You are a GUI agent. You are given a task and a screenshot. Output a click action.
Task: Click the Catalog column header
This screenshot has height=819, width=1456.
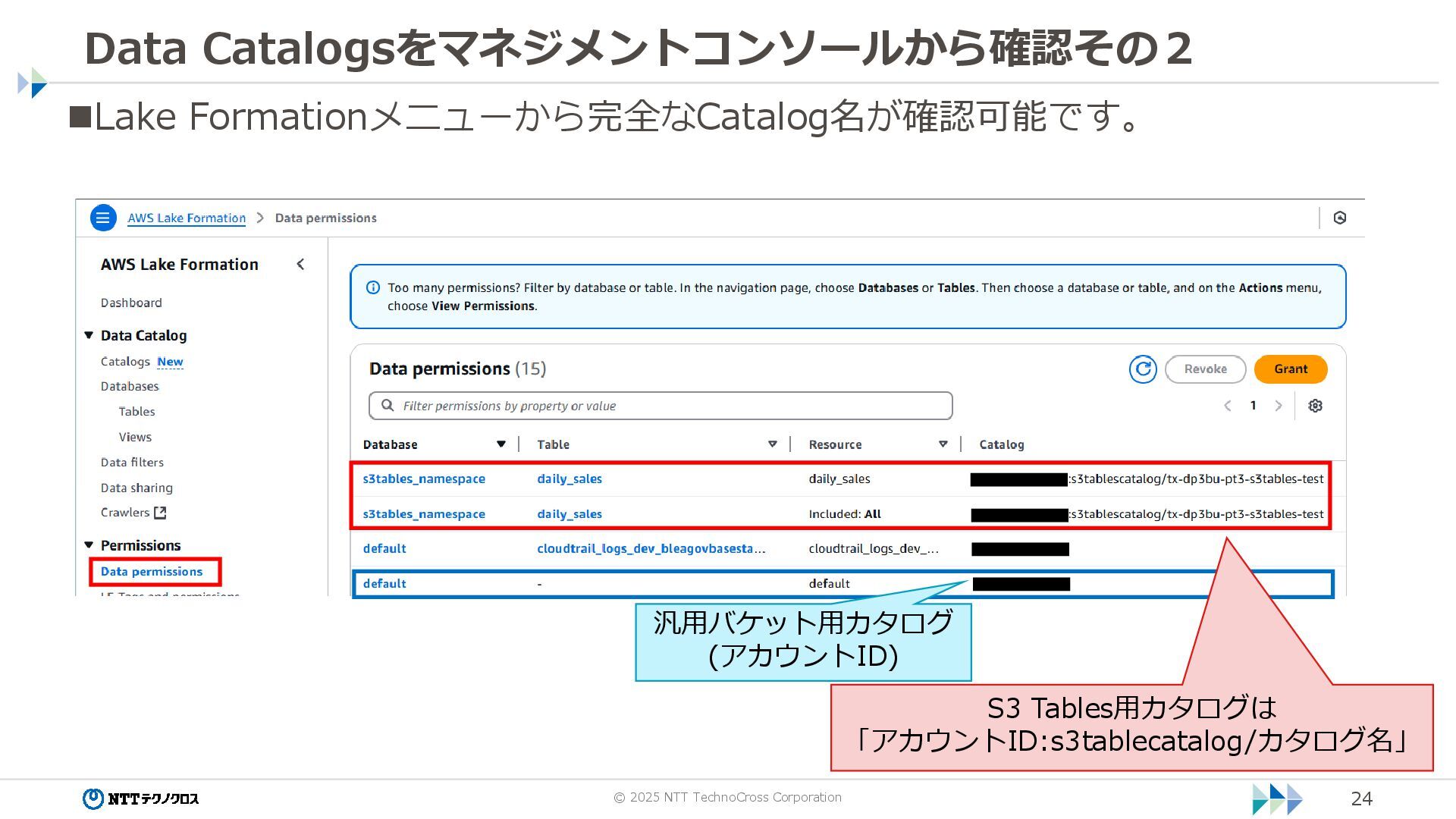coord(1001,444)
